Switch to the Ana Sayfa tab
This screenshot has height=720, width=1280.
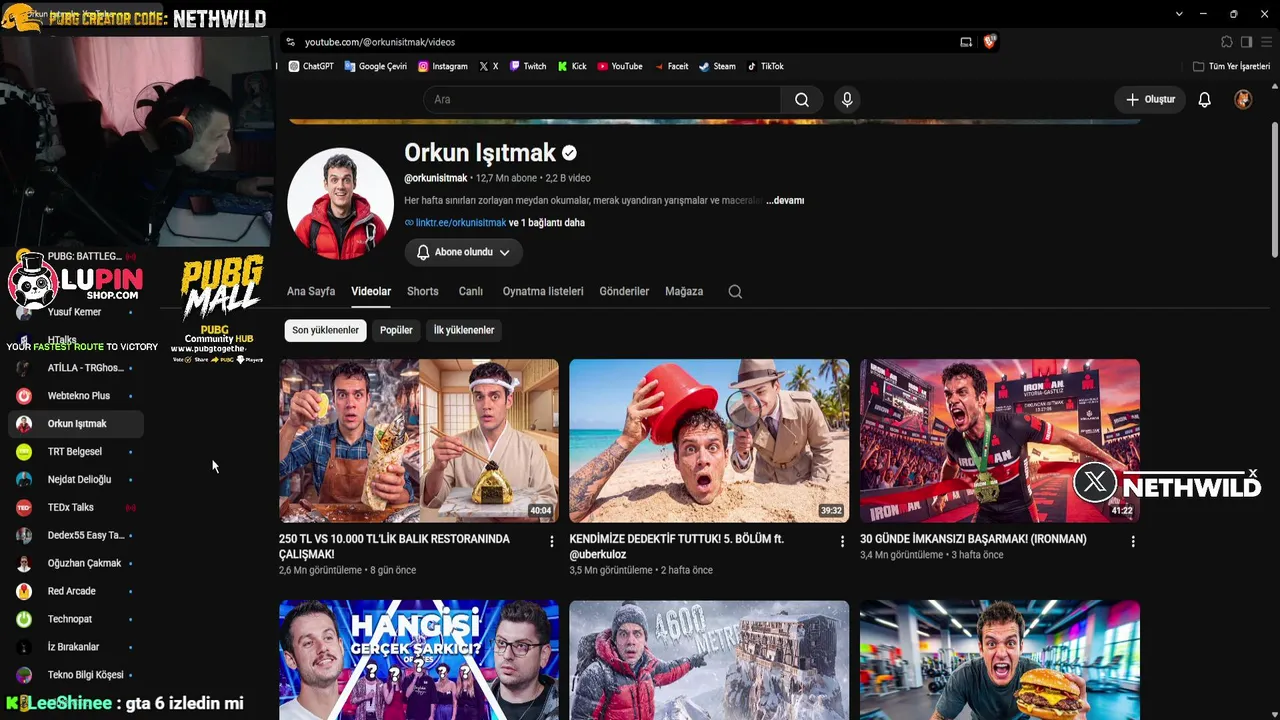pos(311,292)
